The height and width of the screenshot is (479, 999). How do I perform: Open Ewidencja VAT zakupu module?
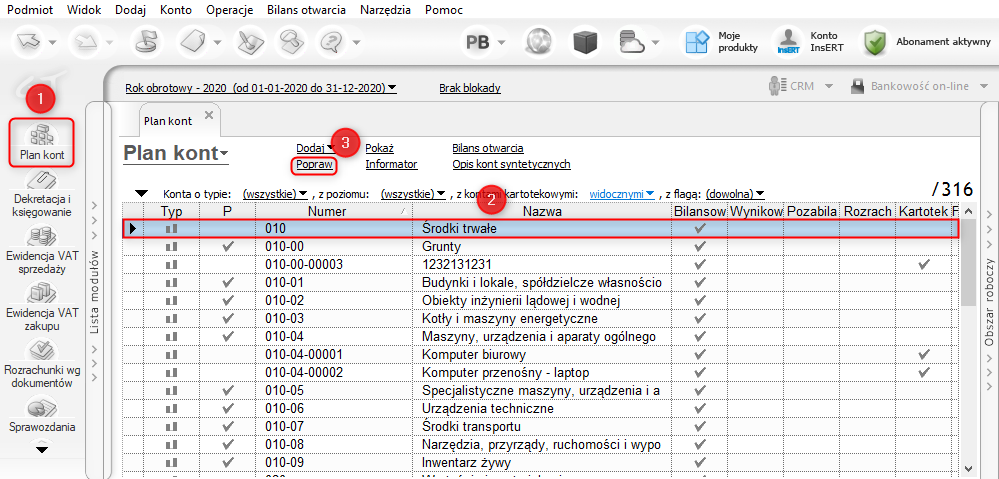41,293
